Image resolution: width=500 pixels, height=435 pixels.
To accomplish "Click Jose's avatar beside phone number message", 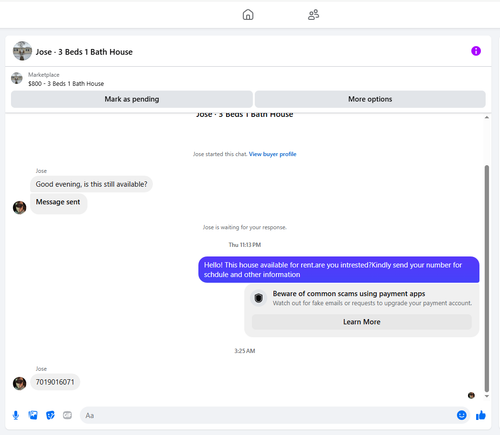I will (x=19, y=383).
